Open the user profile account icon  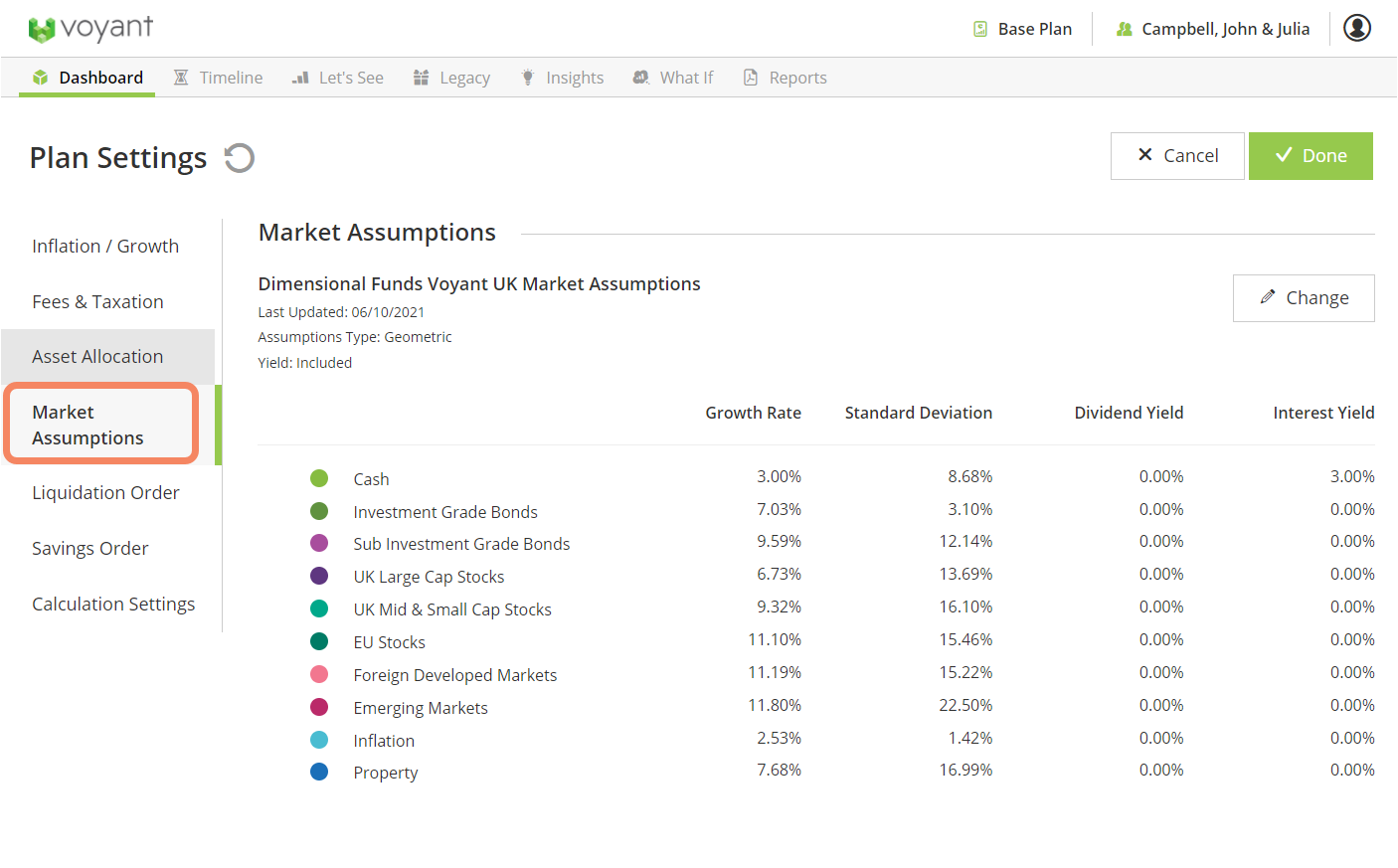[x=1357, y=28]
